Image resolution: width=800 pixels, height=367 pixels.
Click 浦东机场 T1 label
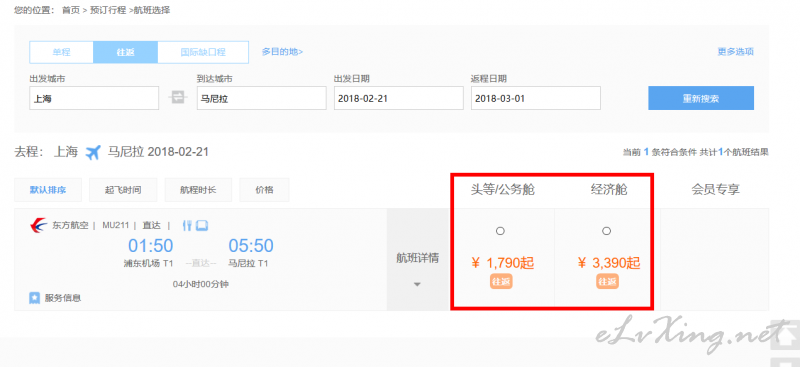point(149,264)
